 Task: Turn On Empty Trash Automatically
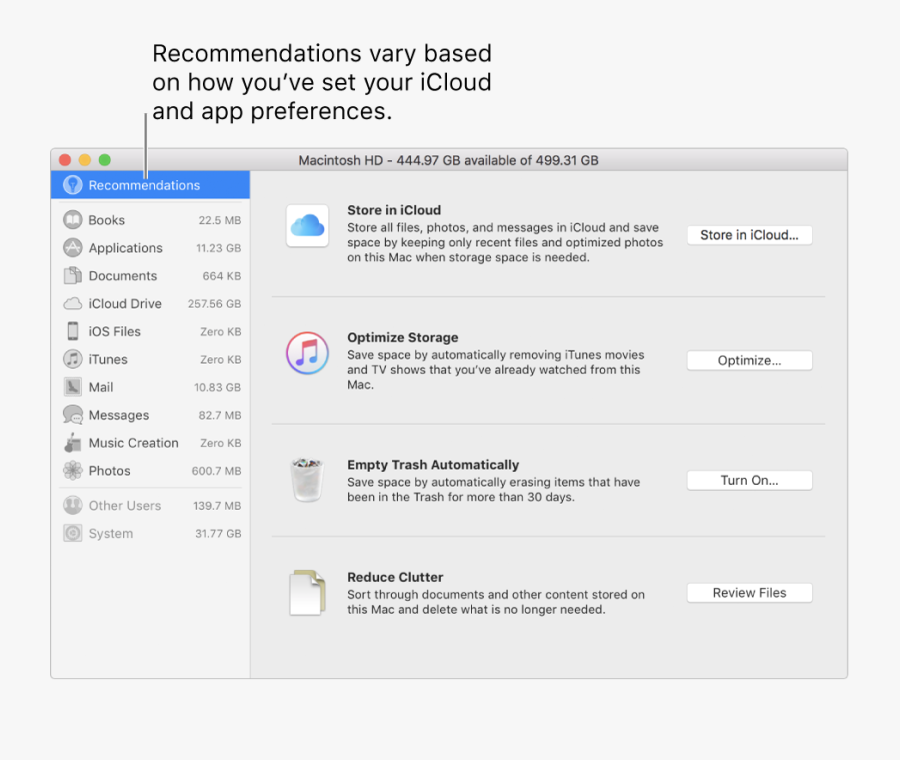pyautogui.click(x=749, y=481)
